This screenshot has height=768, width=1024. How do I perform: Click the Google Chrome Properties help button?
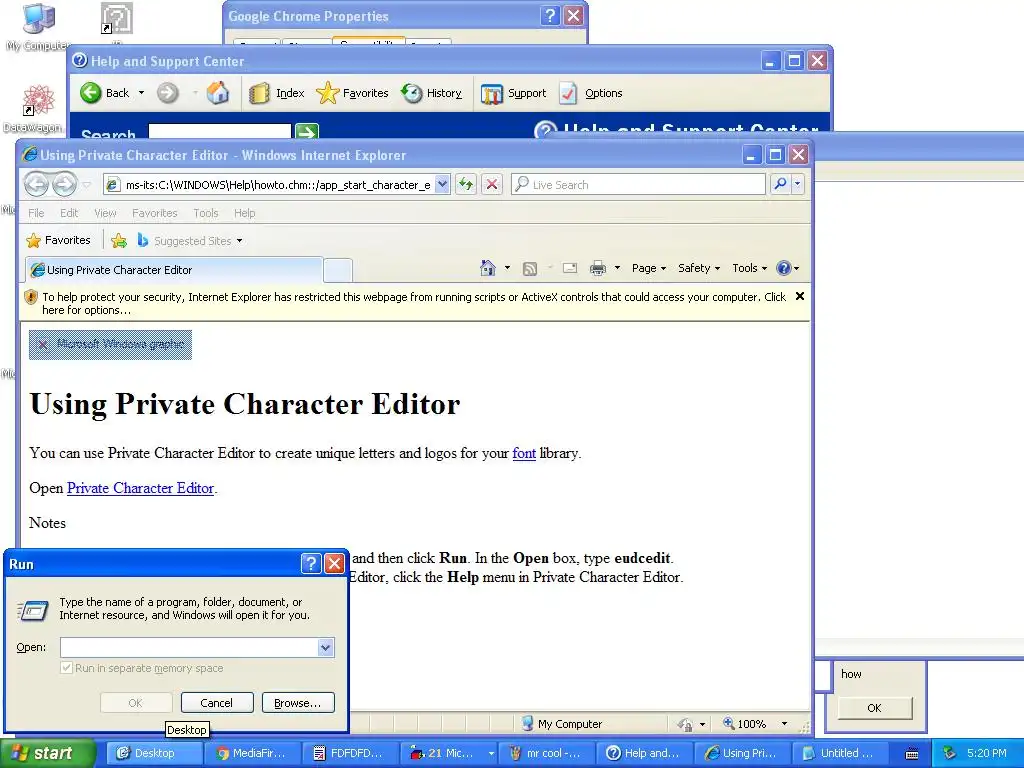551,16
